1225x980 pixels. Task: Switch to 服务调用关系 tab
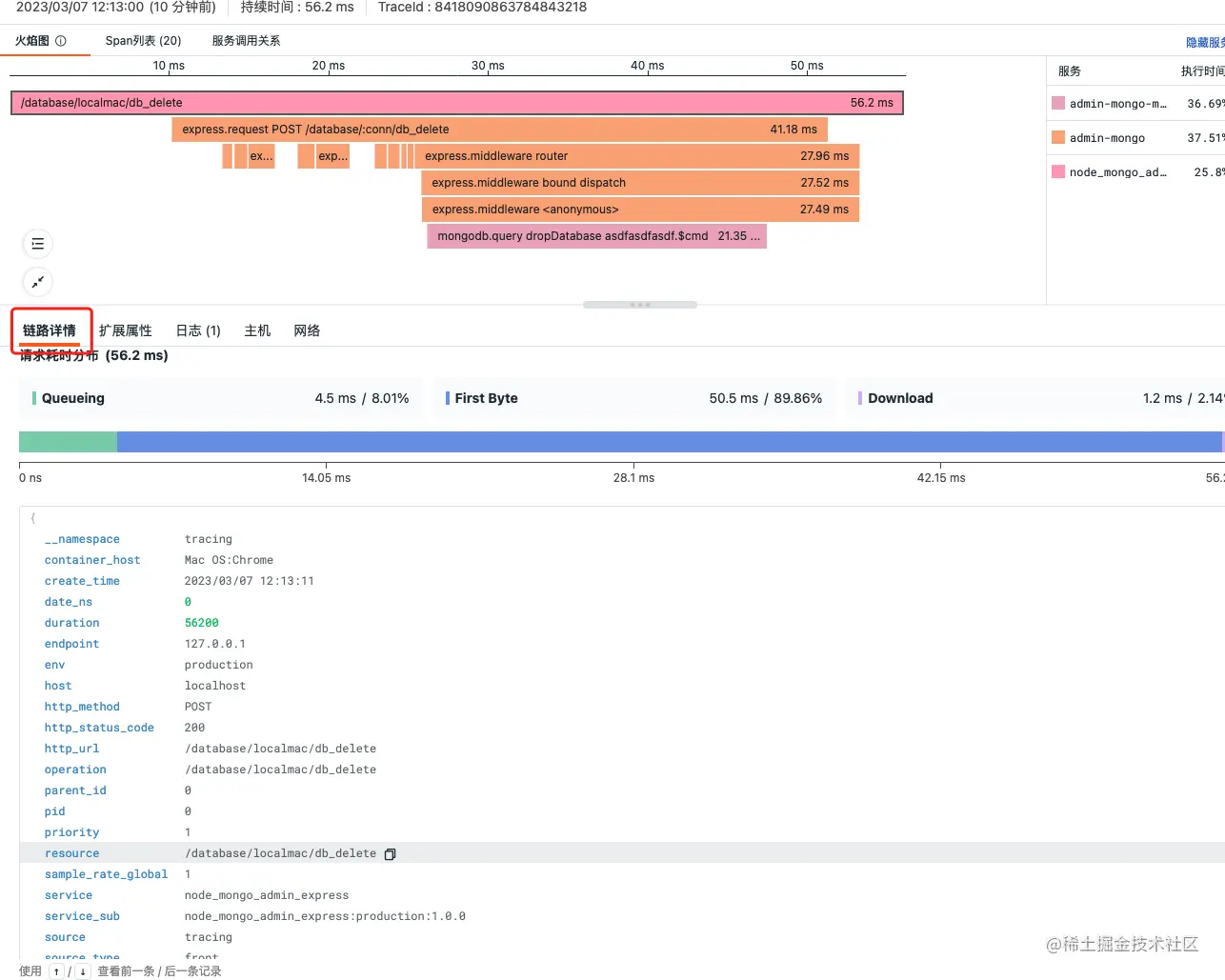[246, 41]
